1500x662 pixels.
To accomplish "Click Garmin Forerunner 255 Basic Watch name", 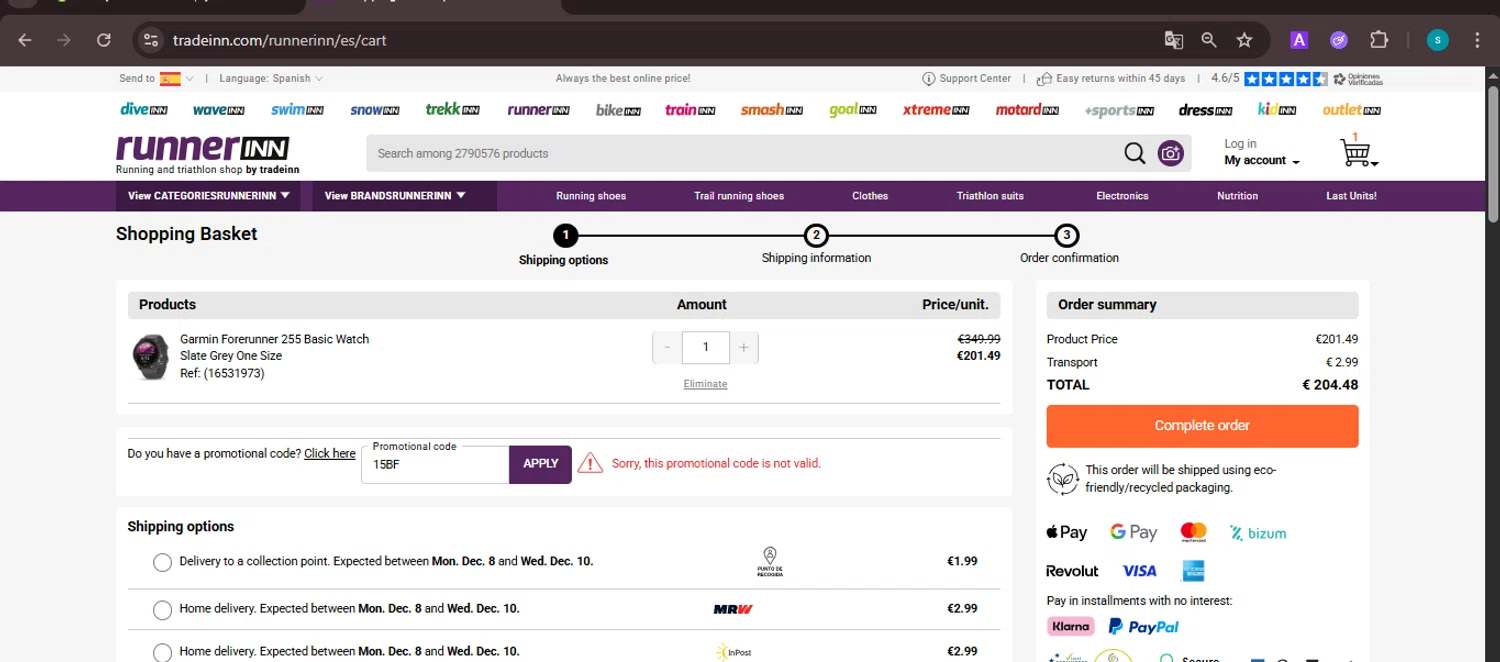I will [x=275, y=339].
